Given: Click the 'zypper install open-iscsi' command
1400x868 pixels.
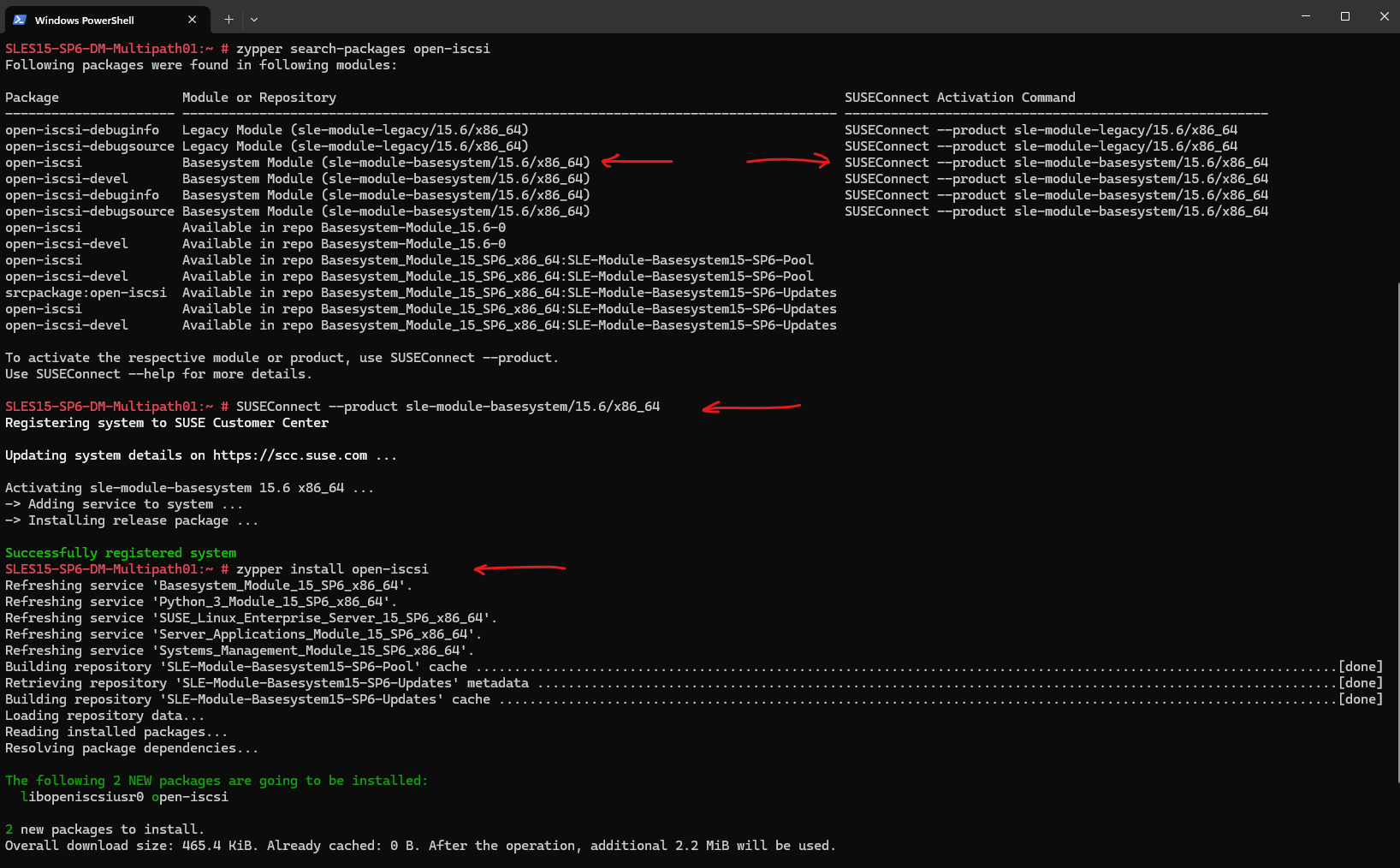Looking at the screenshot, I should [x=332, y=569].
